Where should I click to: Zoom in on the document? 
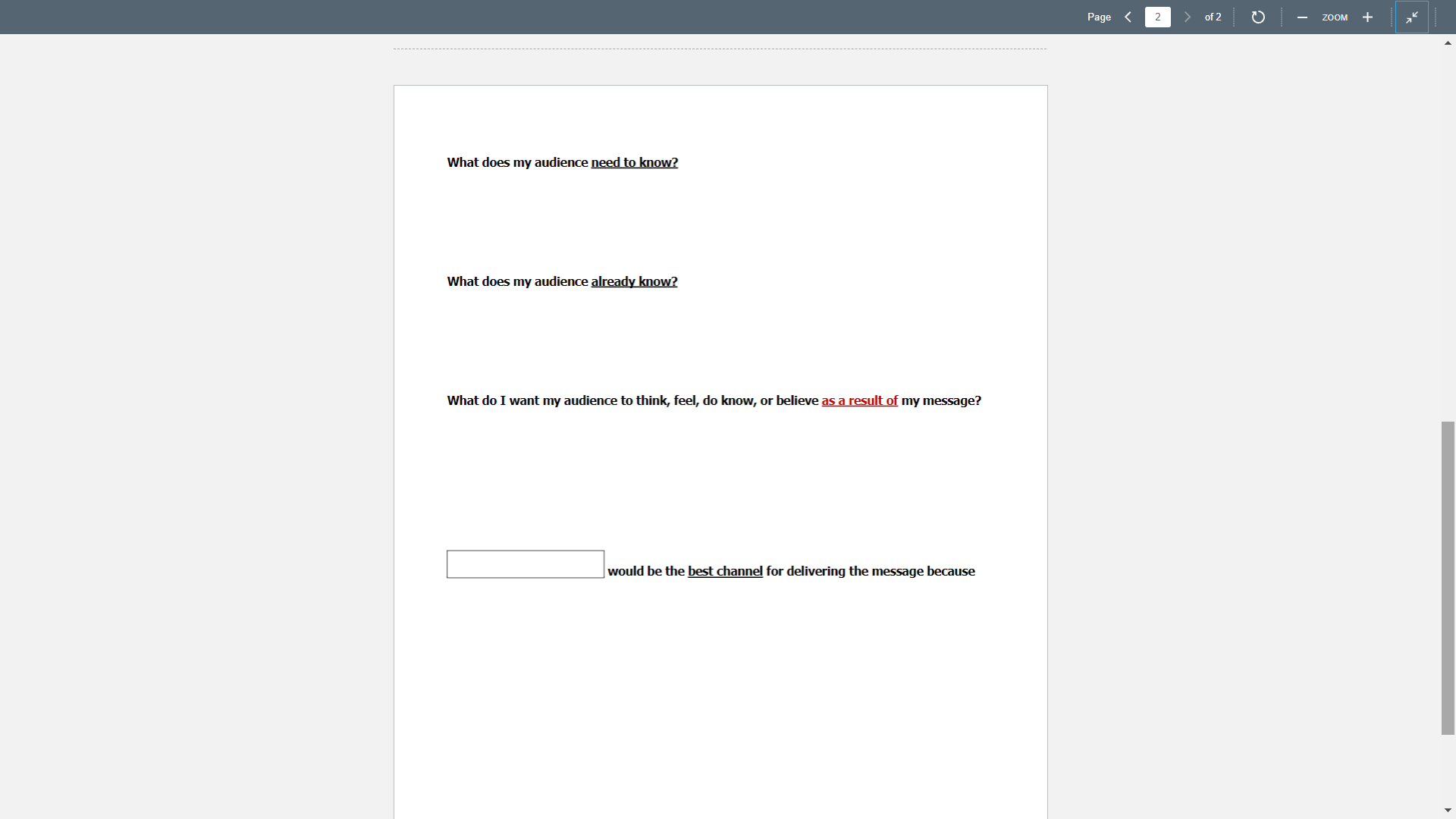[x=1367, y=17]
